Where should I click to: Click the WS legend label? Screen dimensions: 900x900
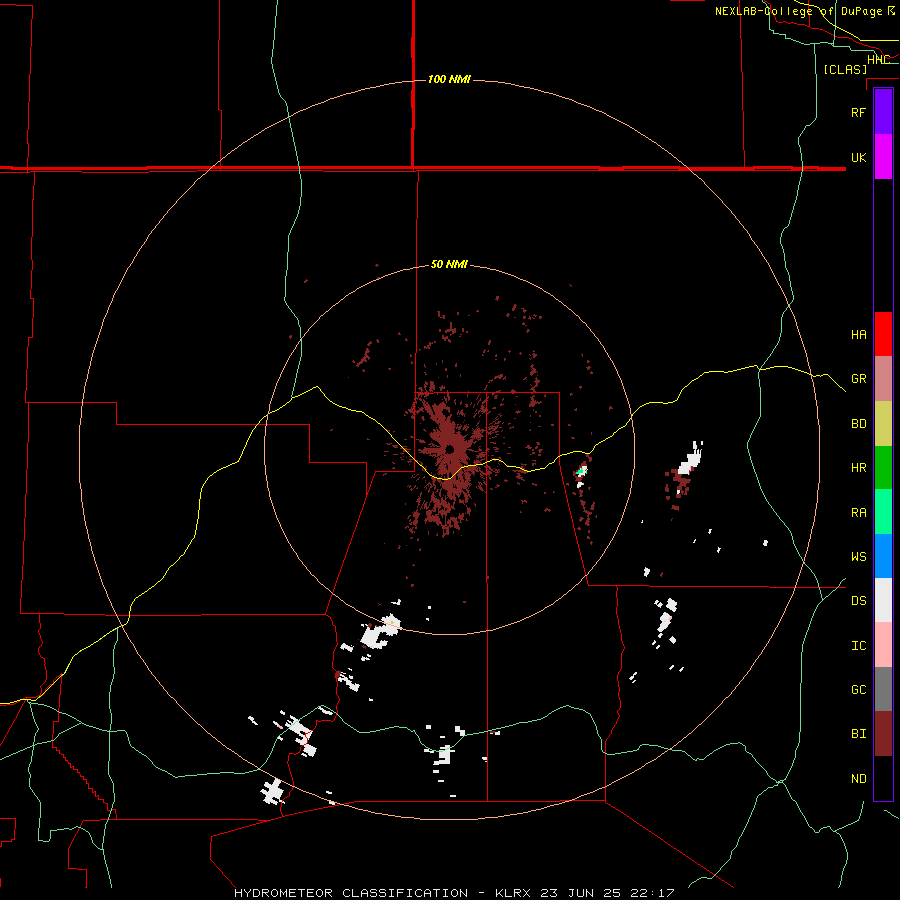tap(858, 557)
